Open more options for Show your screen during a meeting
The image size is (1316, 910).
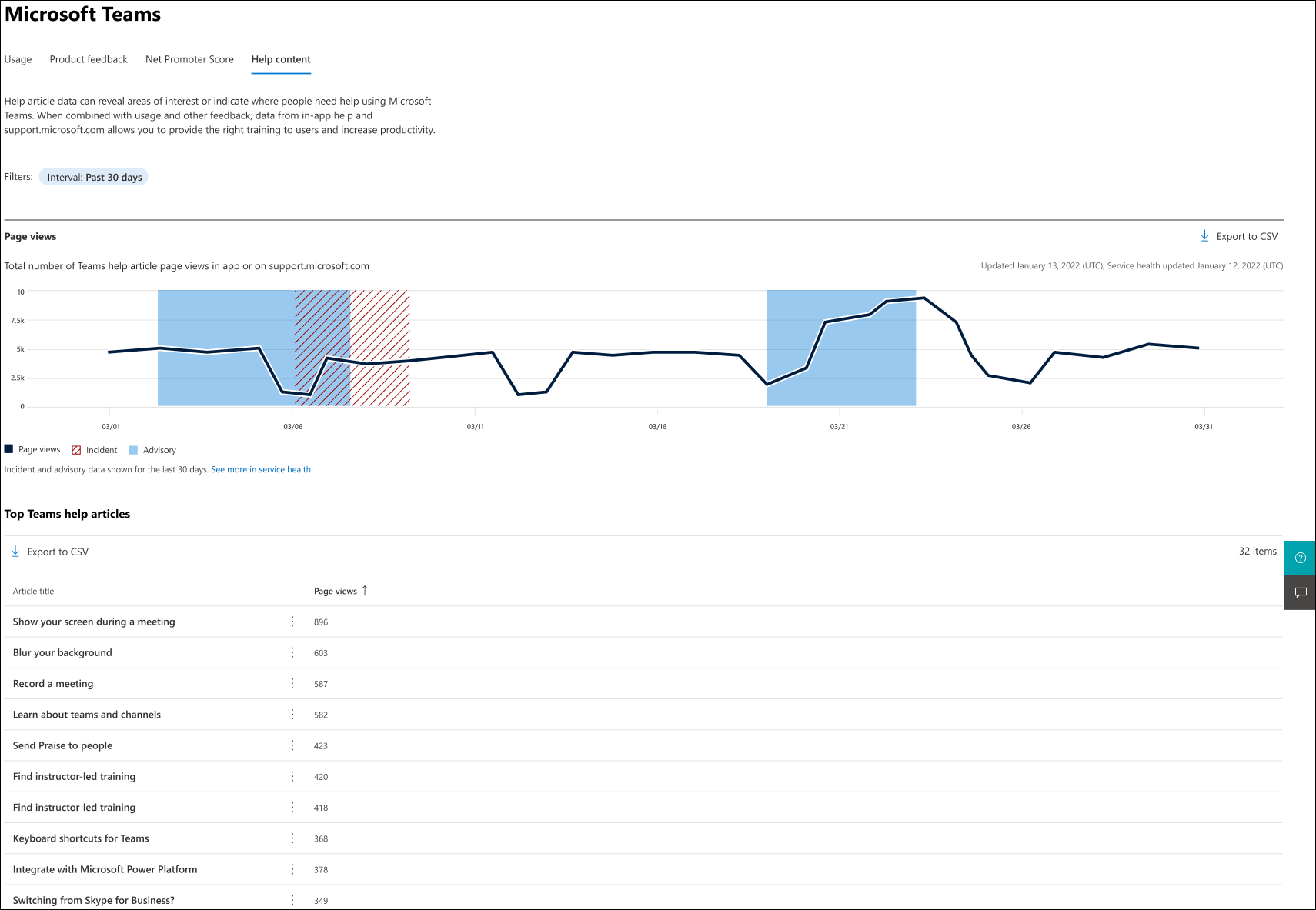[292, 622]
